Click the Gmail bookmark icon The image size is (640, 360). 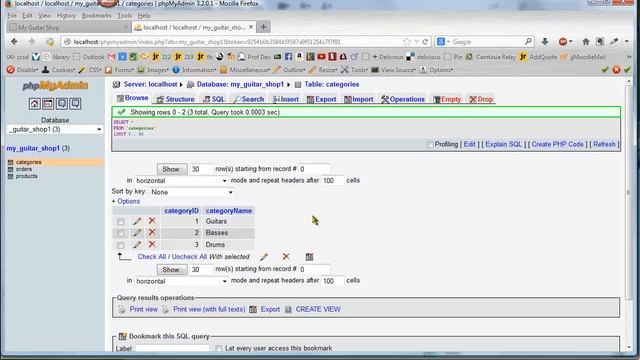pos(111,57)
